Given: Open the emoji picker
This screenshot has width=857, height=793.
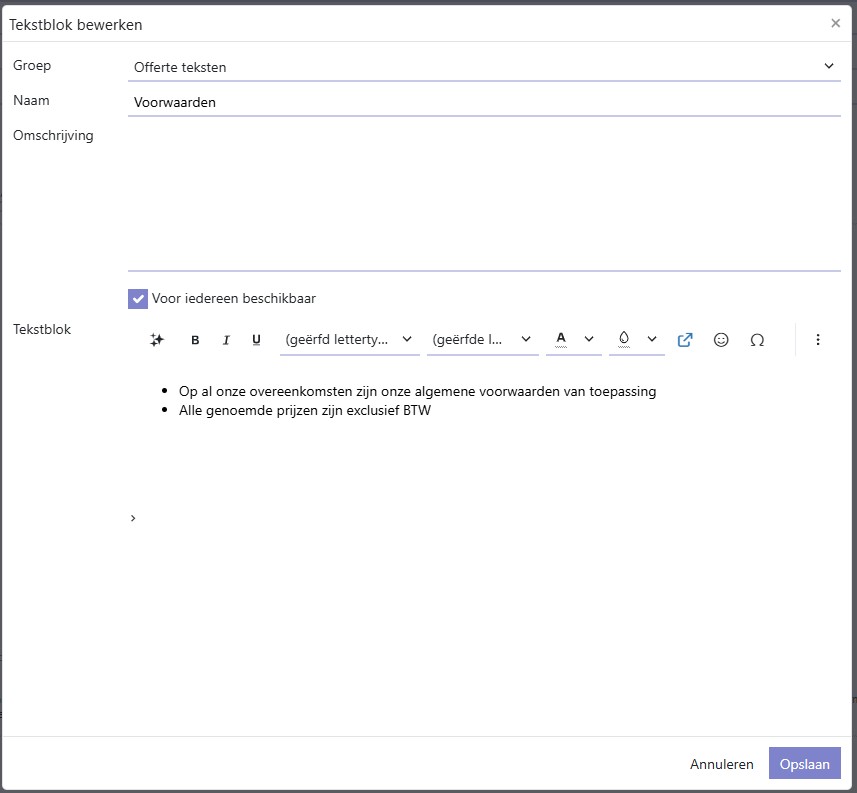Looking at the screenshot, I should (x=721, y=340).
